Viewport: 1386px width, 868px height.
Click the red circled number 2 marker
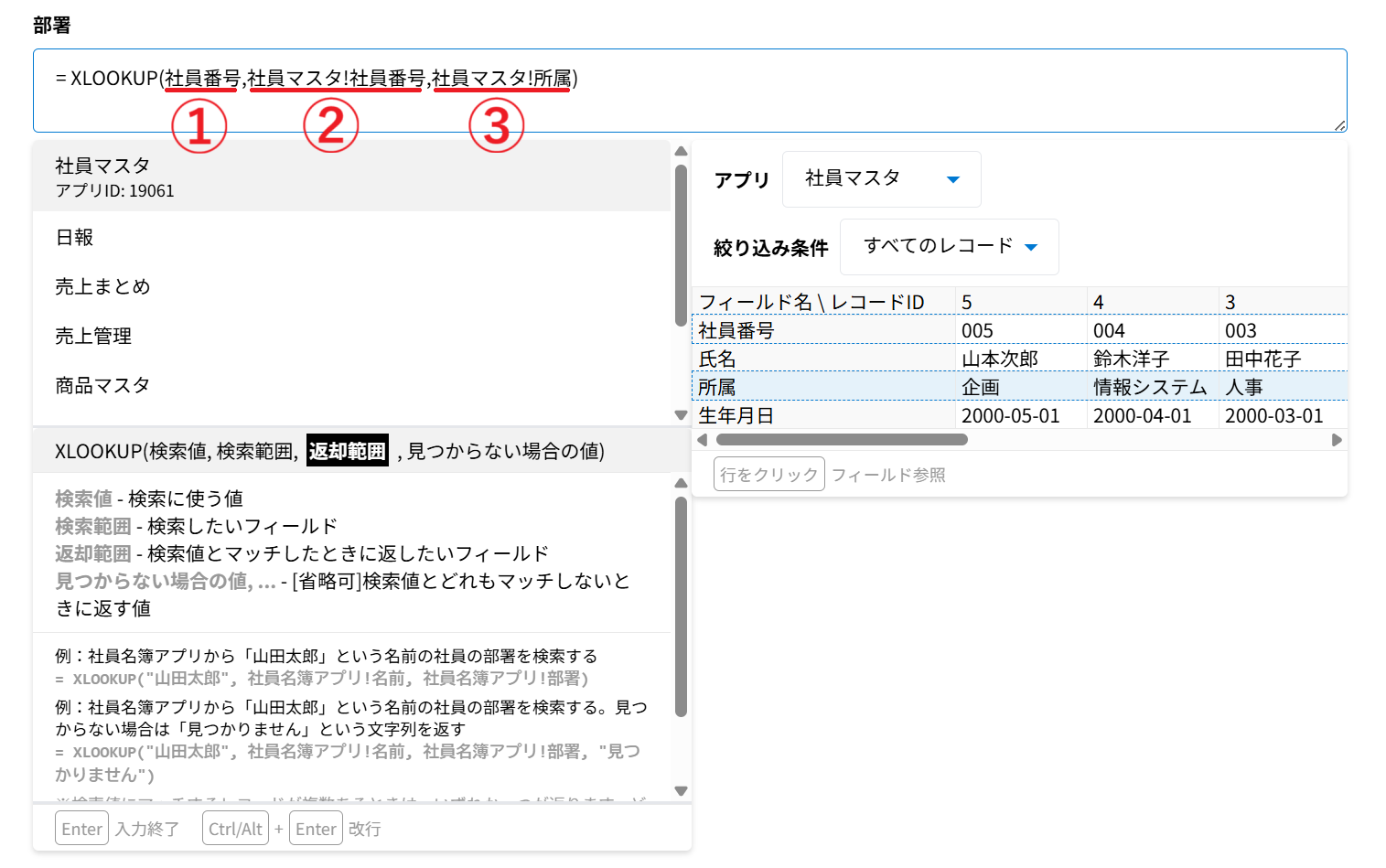coord(330,126)
